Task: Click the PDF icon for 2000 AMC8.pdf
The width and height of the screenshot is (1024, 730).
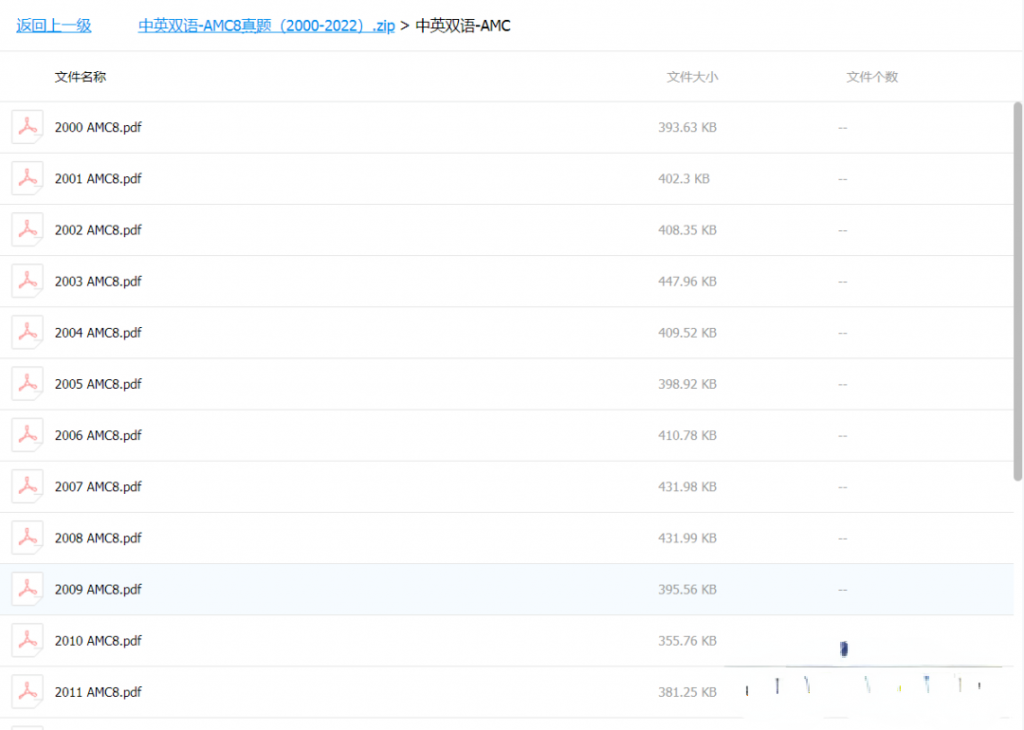Action: click(x=27, y=127)
